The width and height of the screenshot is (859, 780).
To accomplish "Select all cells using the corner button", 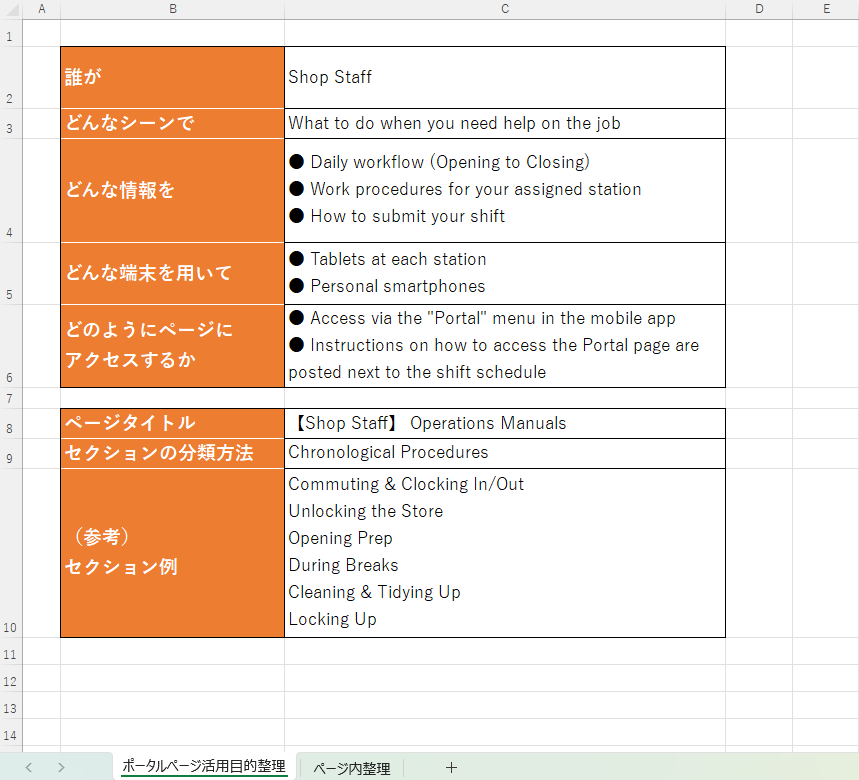I will [10, 9].
